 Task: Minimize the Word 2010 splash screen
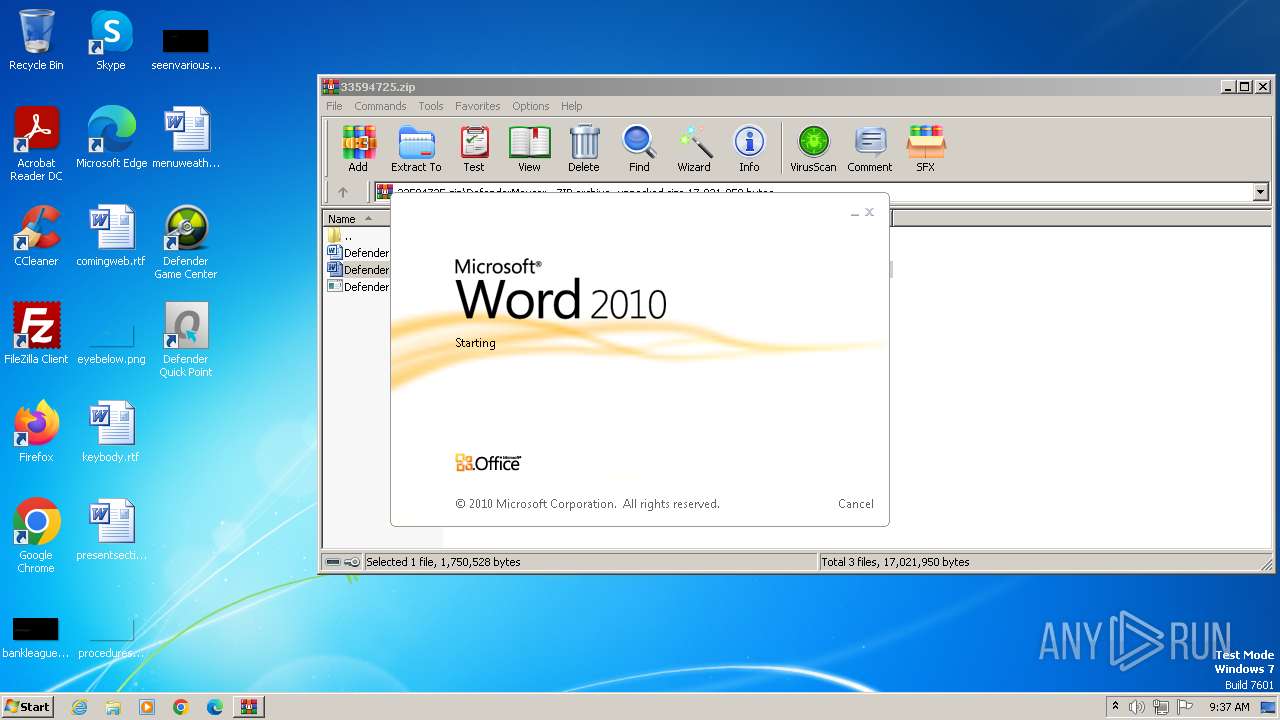coord(855,212)
